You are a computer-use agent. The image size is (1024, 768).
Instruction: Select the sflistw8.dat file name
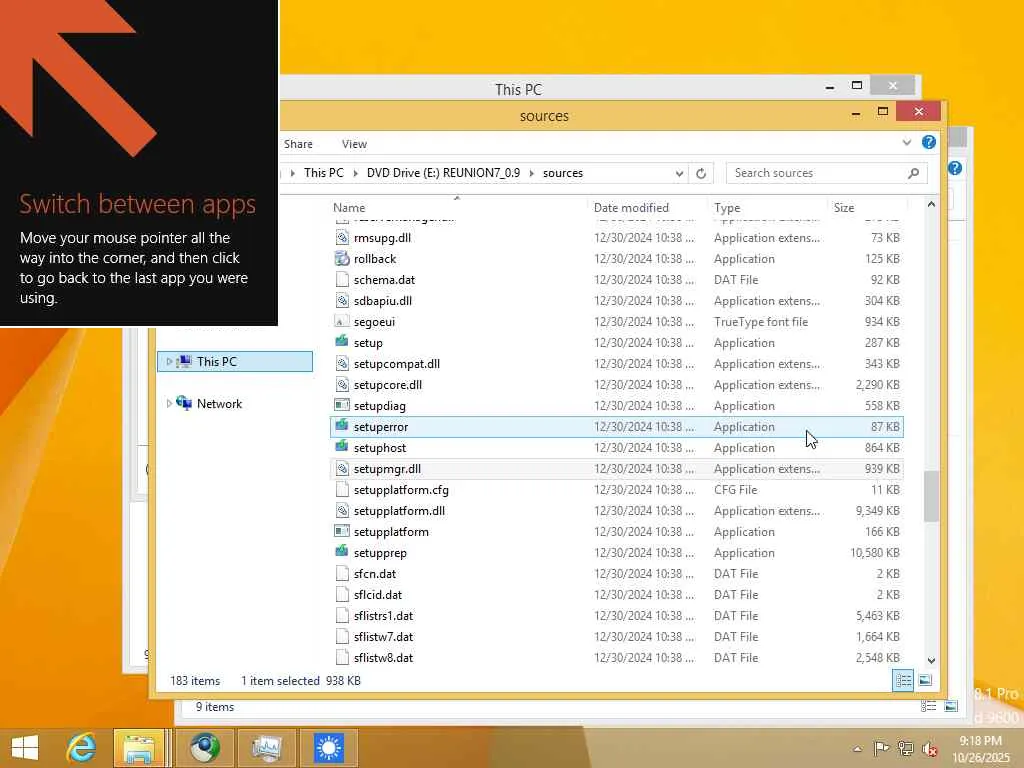pos(383,658)
